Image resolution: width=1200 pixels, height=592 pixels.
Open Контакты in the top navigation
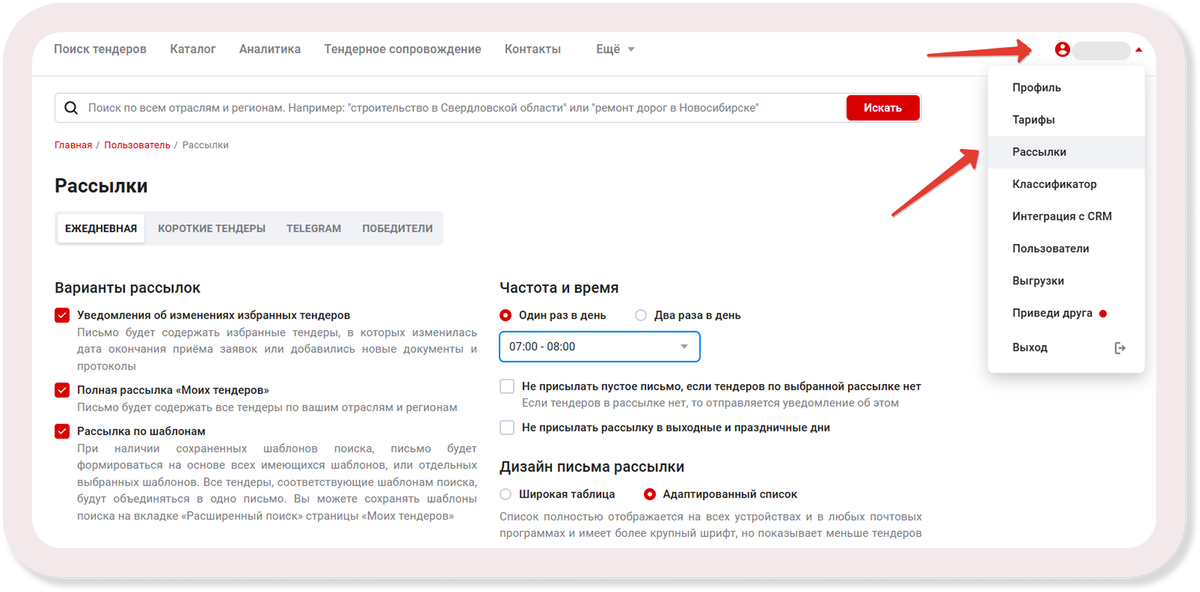click(533, 49)
